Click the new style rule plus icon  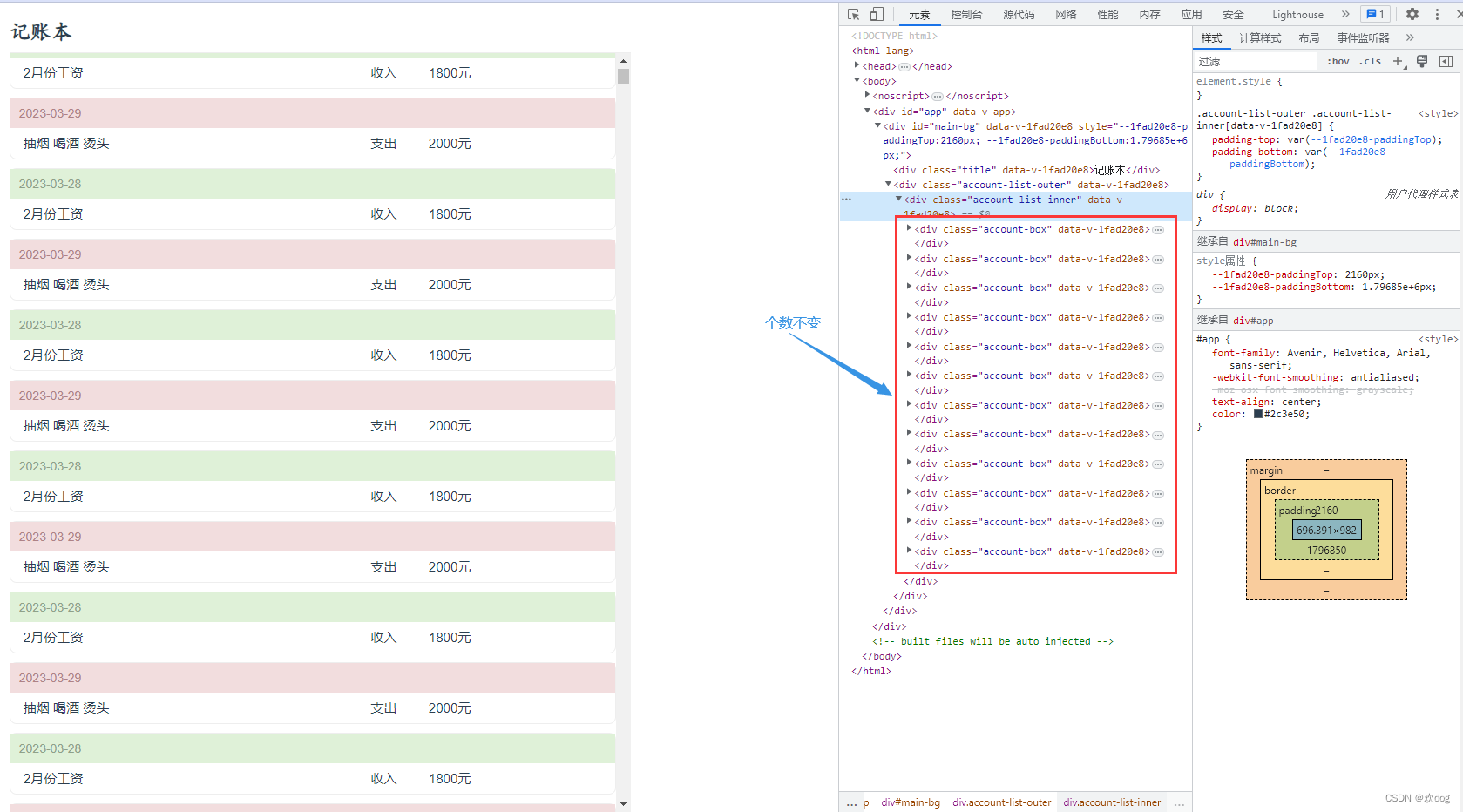pyautogui.click(x=1399, y=61)
